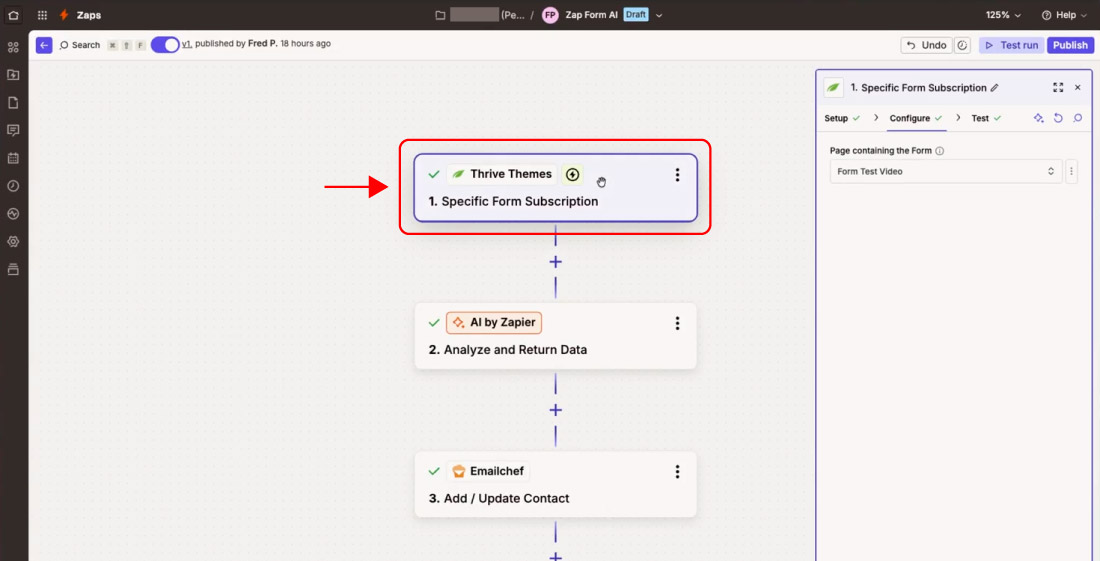Screen dimensions: 1100x561
Task: Open the sidebar settings gear
Action: coord(13,241)
